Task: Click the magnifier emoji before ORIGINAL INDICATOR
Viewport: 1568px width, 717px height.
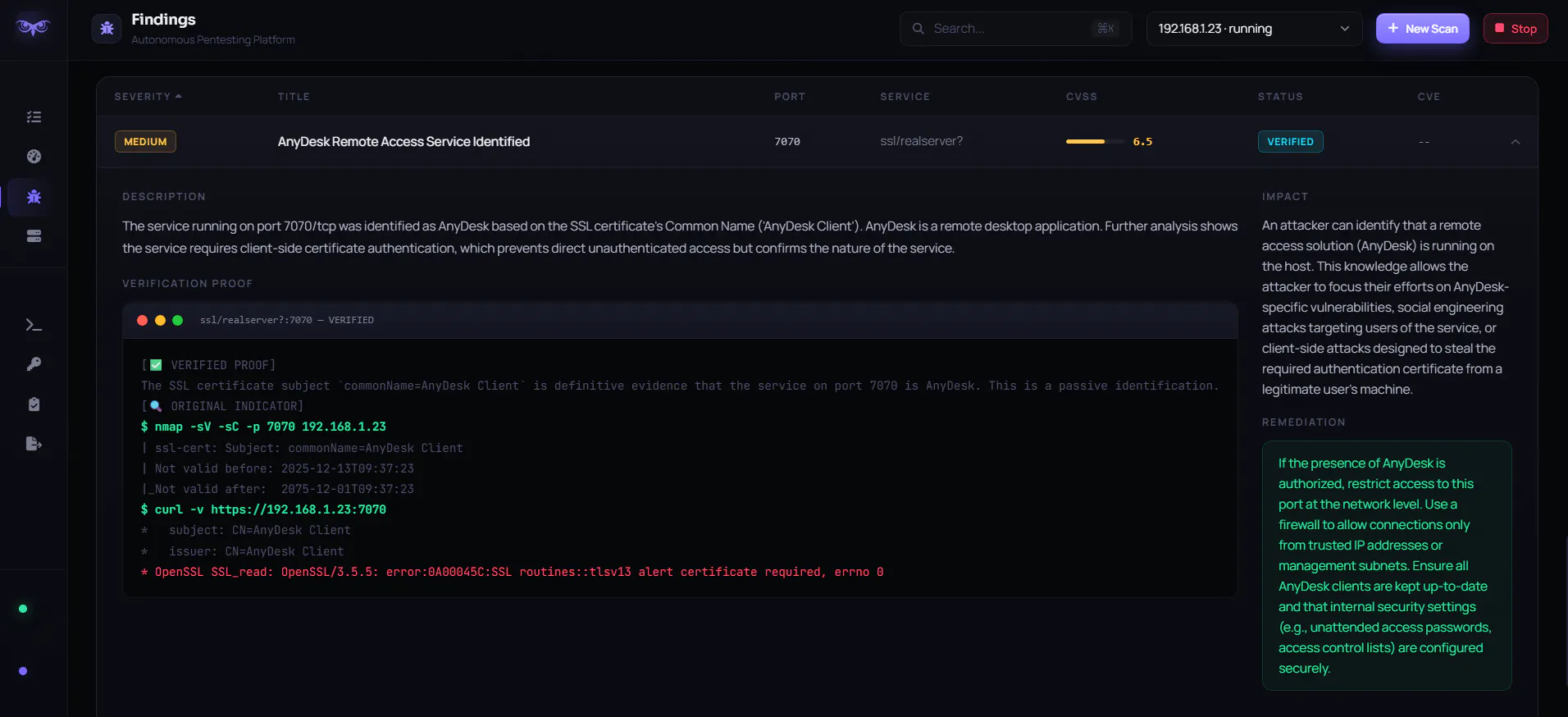Action: click(156, 406)
